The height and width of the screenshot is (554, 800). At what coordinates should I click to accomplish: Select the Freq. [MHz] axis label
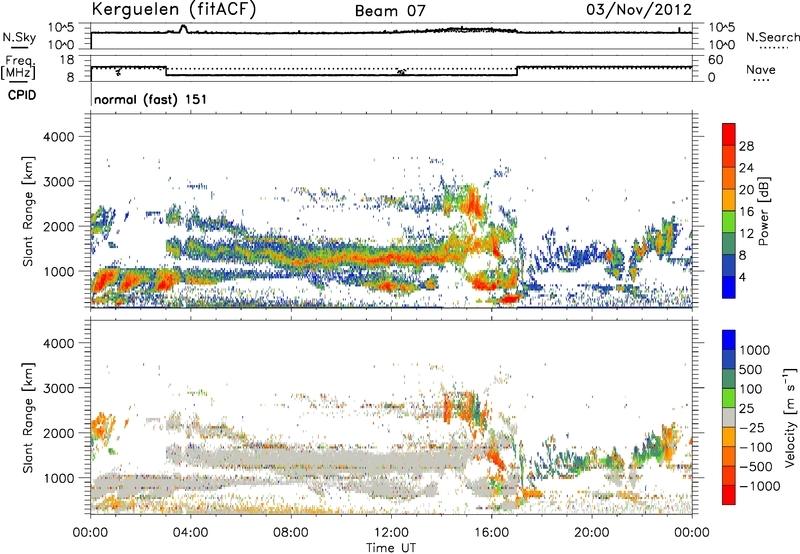[x=18, y=68]
